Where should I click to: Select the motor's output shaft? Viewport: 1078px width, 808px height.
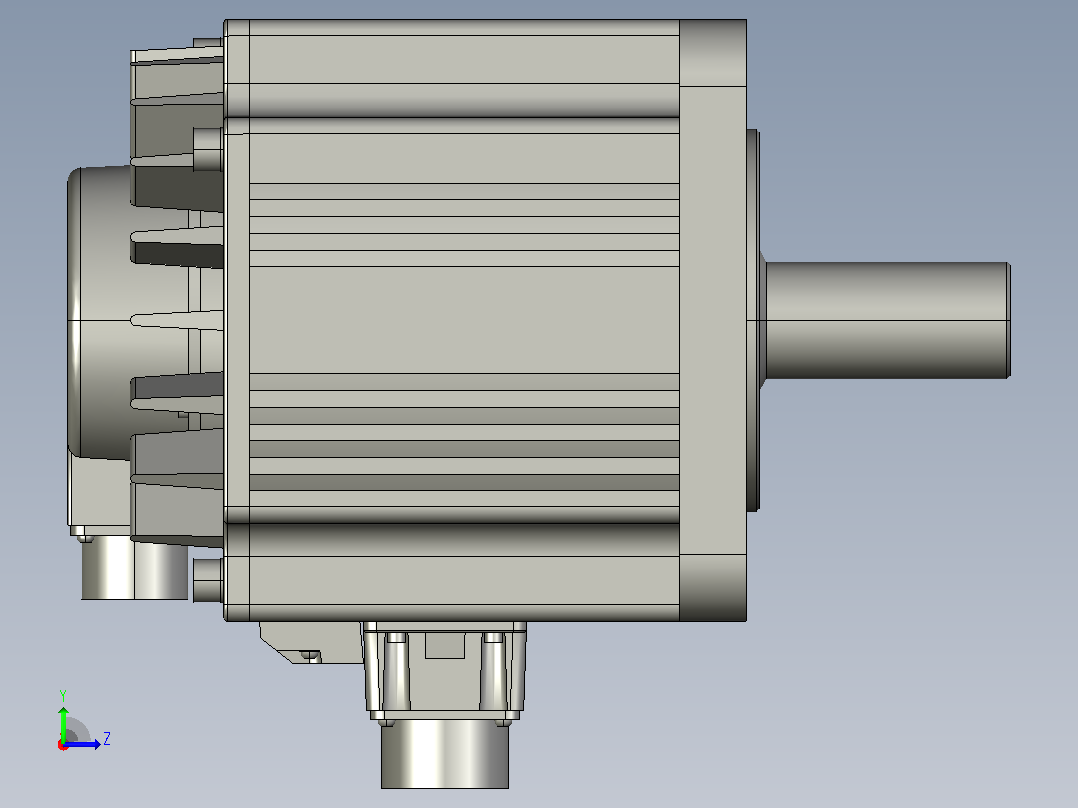pos(887,320)
